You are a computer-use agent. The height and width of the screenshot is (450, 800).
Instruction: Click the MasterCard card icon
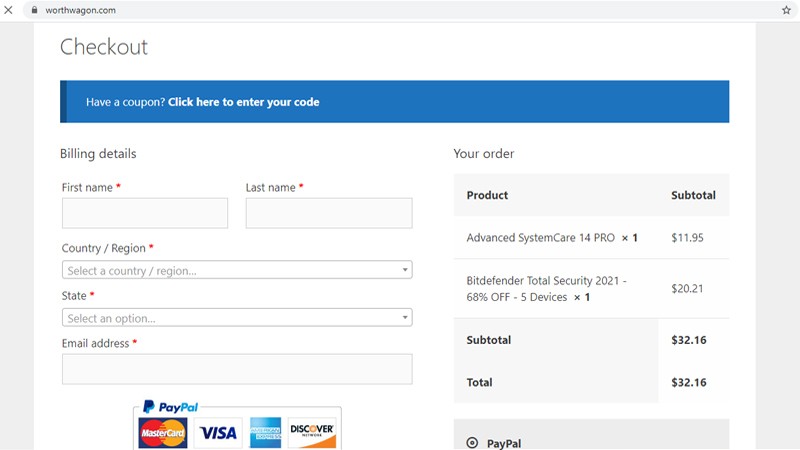tap(162, 433)
